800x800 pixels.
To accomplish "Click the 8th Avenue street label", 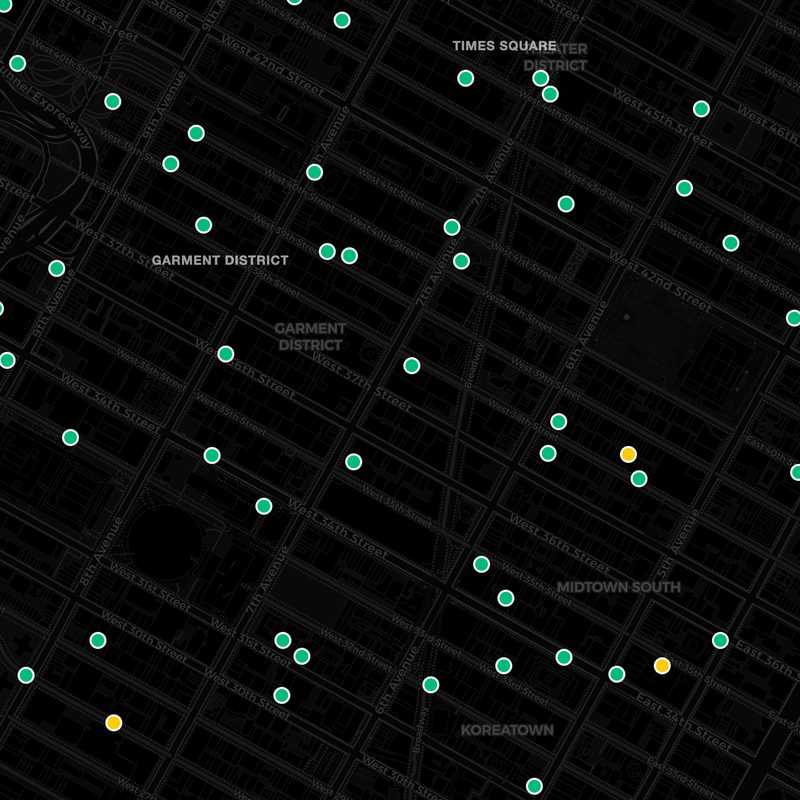I will click(102, 551).
